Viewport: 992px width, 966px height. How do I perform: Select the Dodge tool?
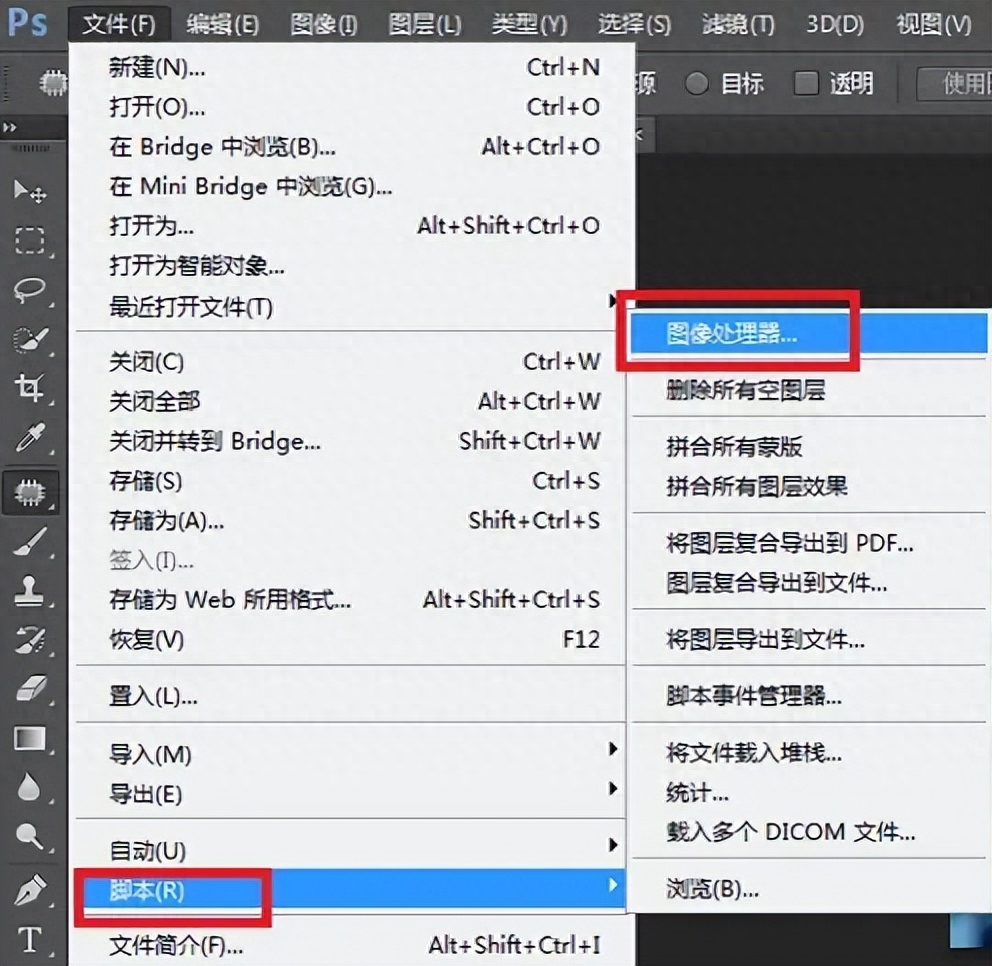coord(30,836)
